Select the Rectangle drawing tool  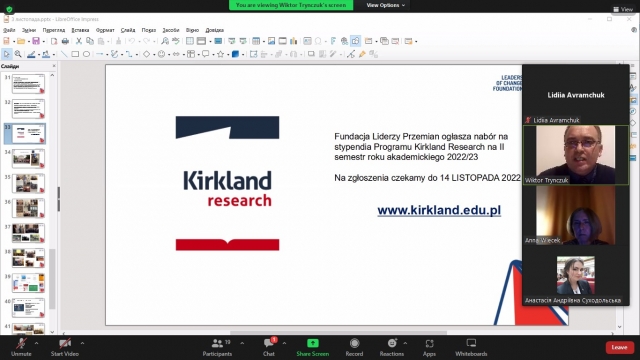75,54
